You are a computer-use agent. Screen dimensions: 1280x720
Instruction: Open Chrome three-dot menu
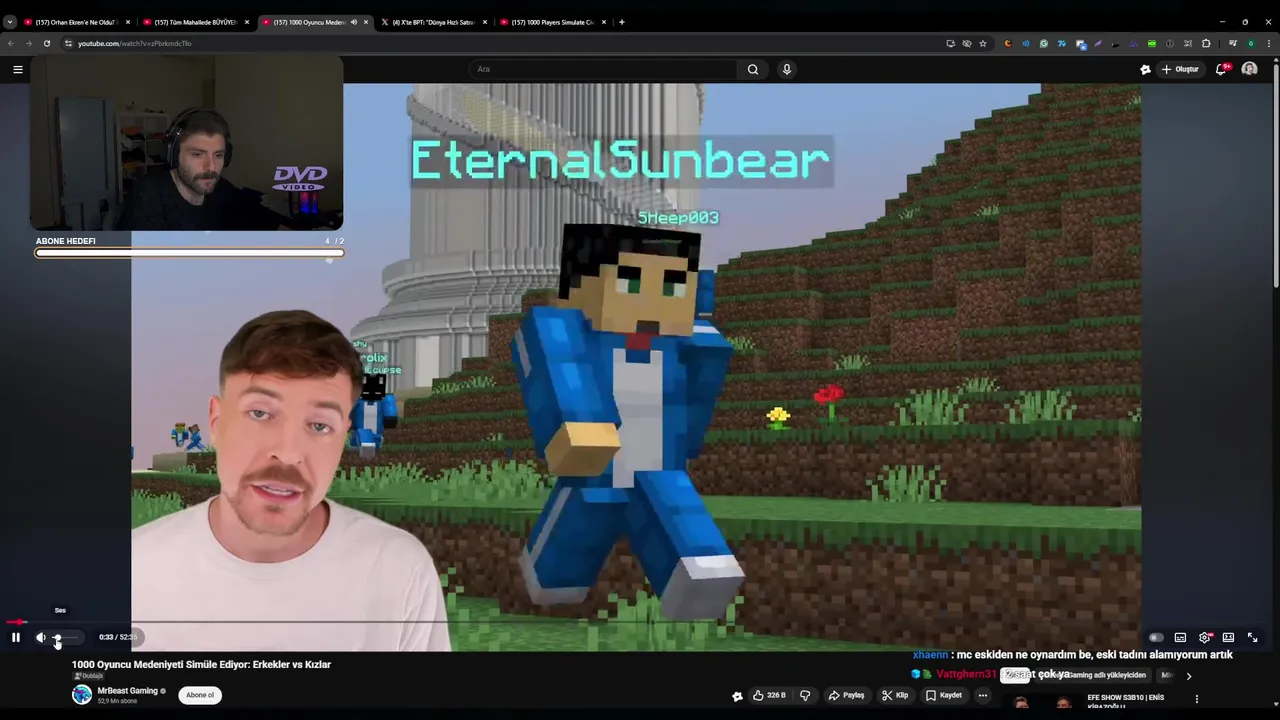tap(1269, 43)
